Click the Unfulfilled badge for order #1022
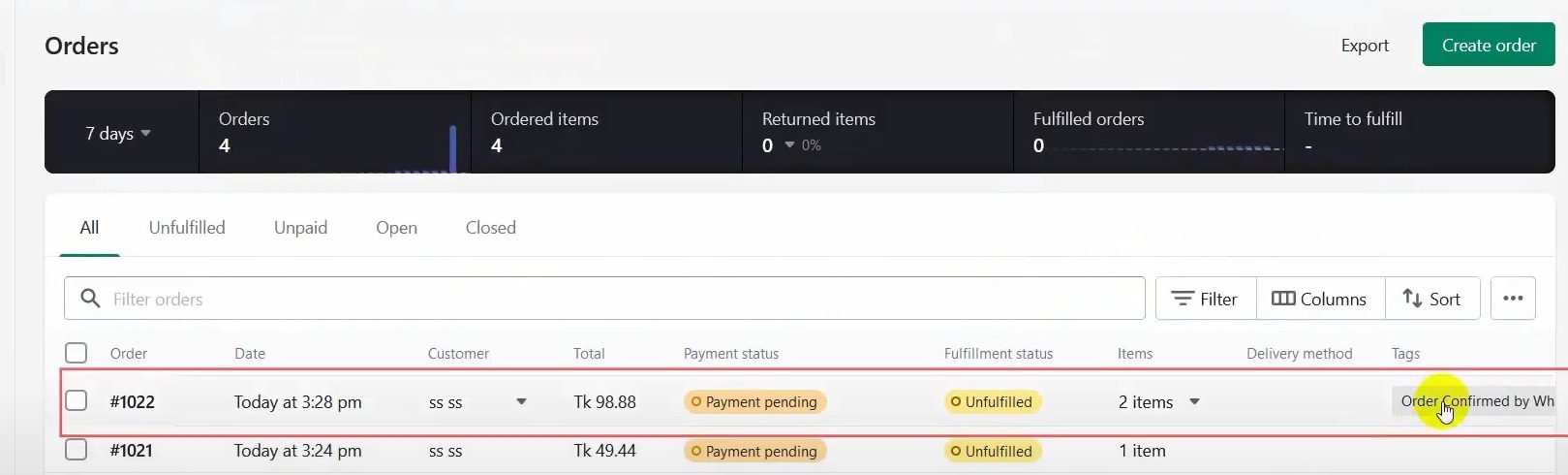This screenshot has height=475, width=1568. tap(992, 402)
